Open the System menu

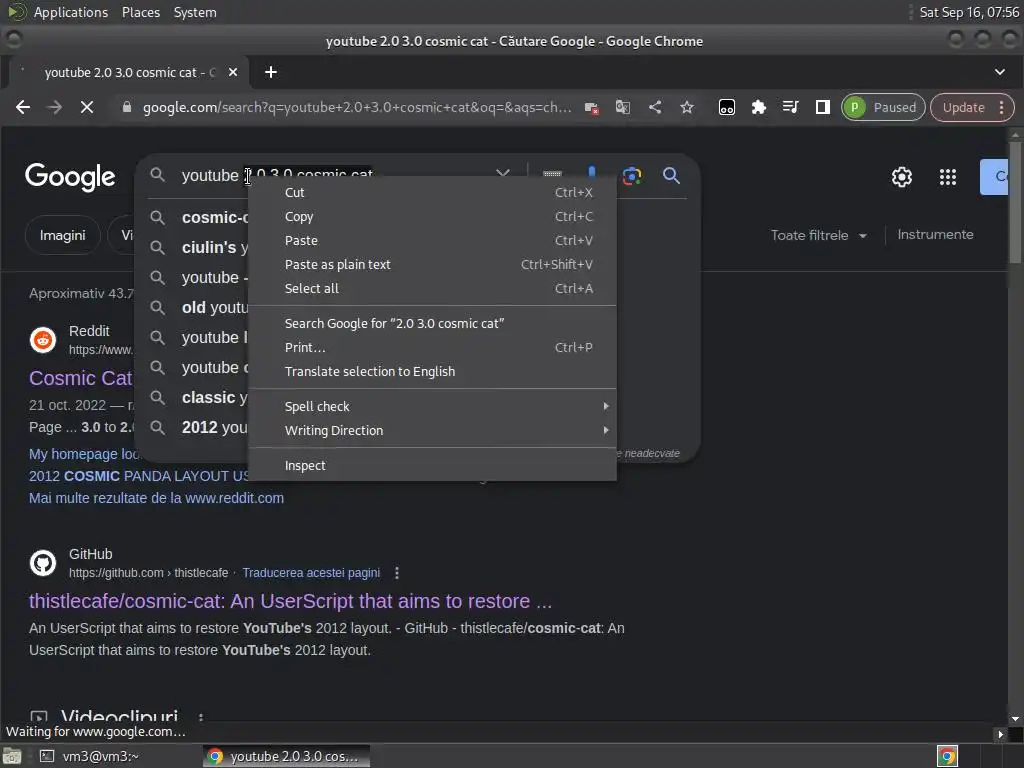click(195, 12)
